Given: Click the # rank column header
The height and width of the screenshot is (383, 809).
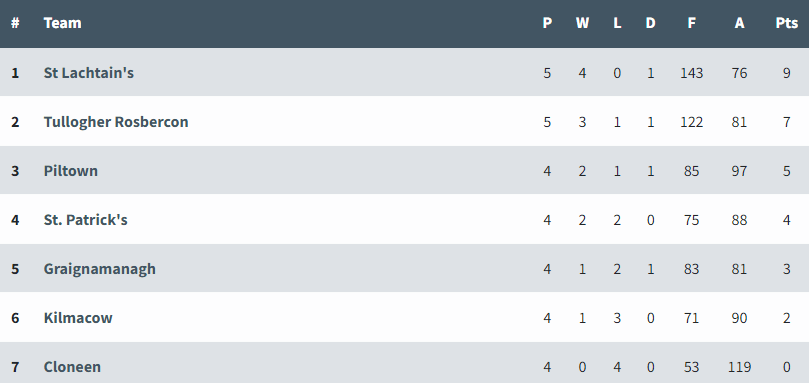Looking at the screenshot, I should point(15,23).
